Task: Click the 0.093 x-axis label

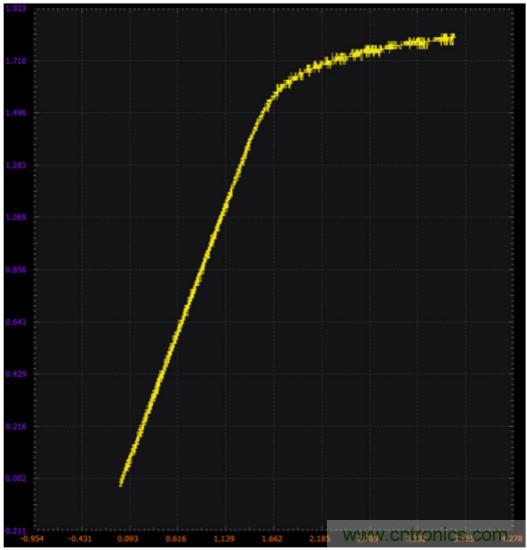Action: tap(128, 538)
